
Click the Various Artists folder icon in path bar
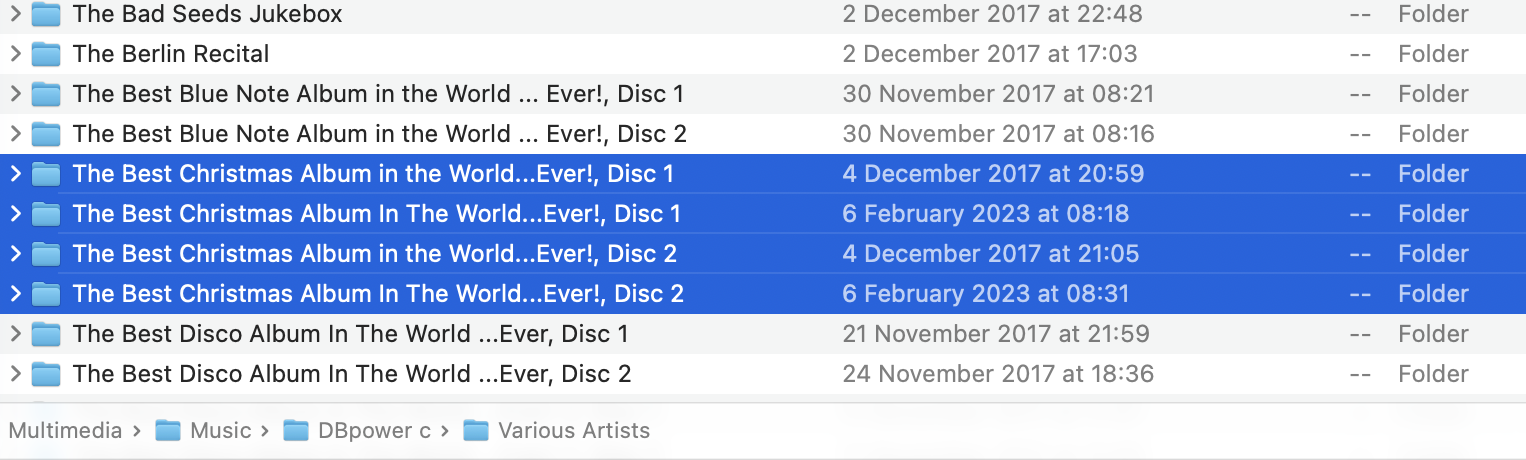[476, 431]
